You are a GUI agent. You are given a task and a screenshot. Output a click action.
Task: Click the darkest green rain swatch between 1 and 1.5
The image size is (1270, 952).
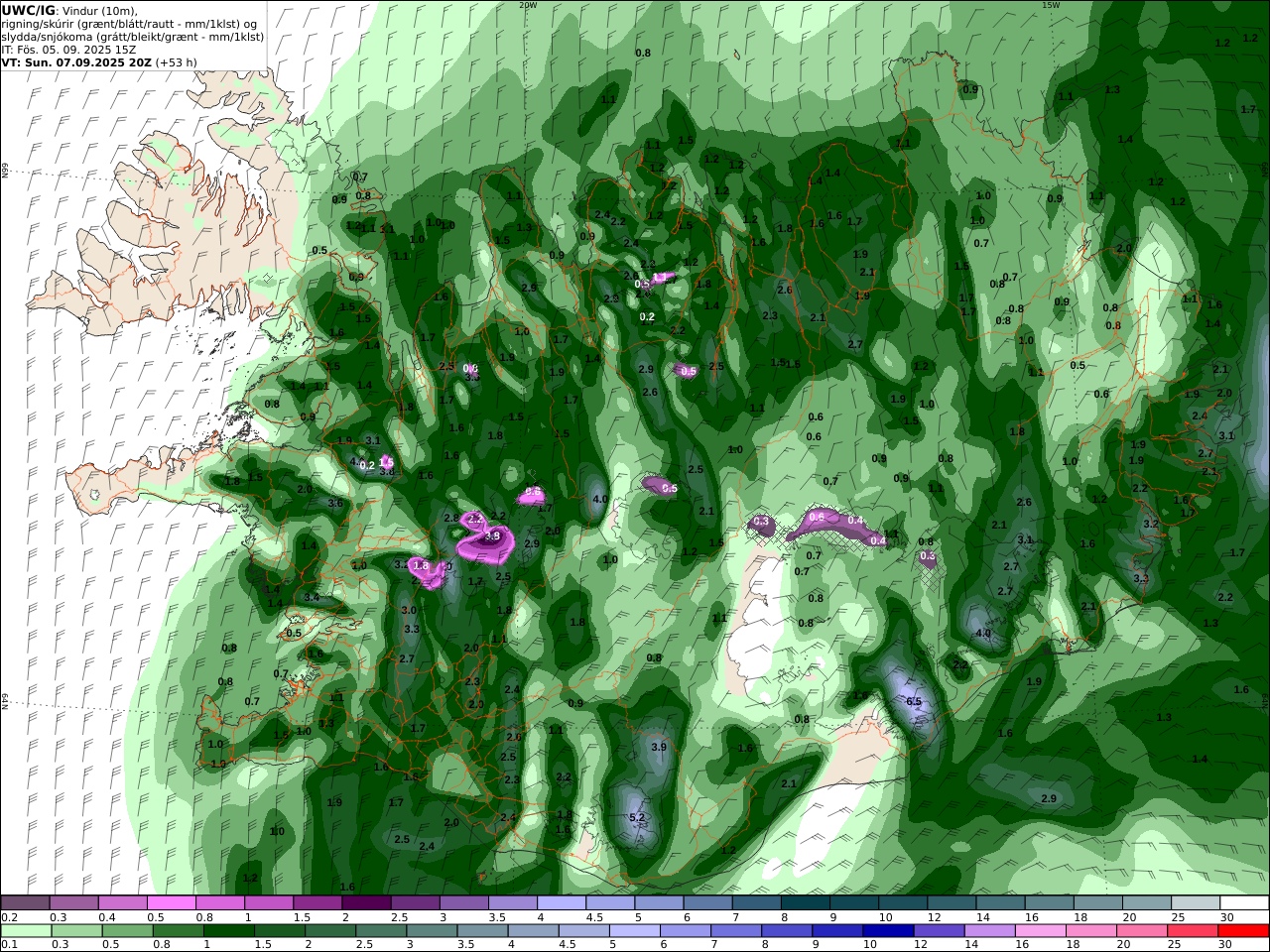point(228,931)
